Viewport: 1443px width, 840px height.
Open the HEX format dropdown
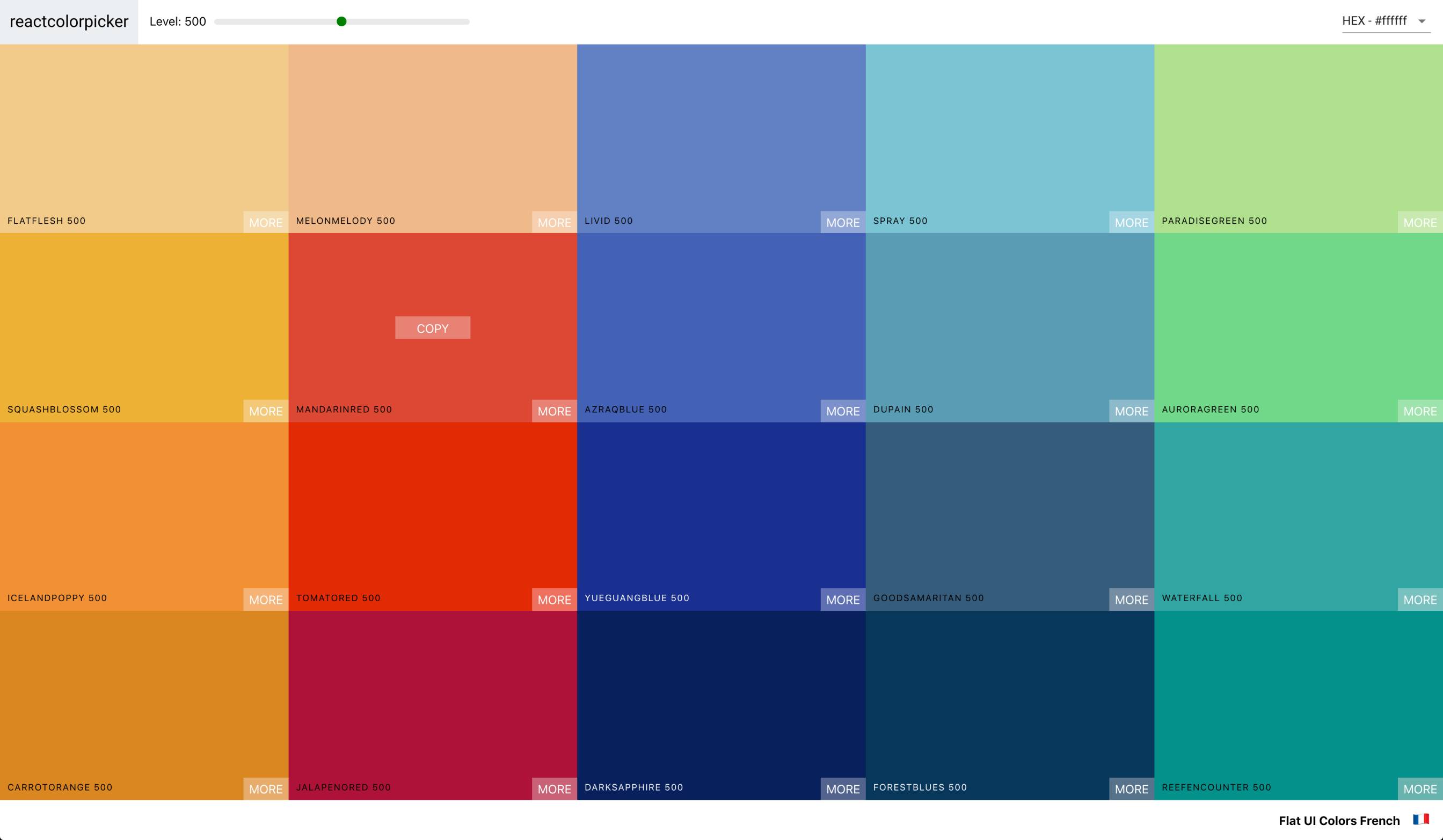point(1386,22)
